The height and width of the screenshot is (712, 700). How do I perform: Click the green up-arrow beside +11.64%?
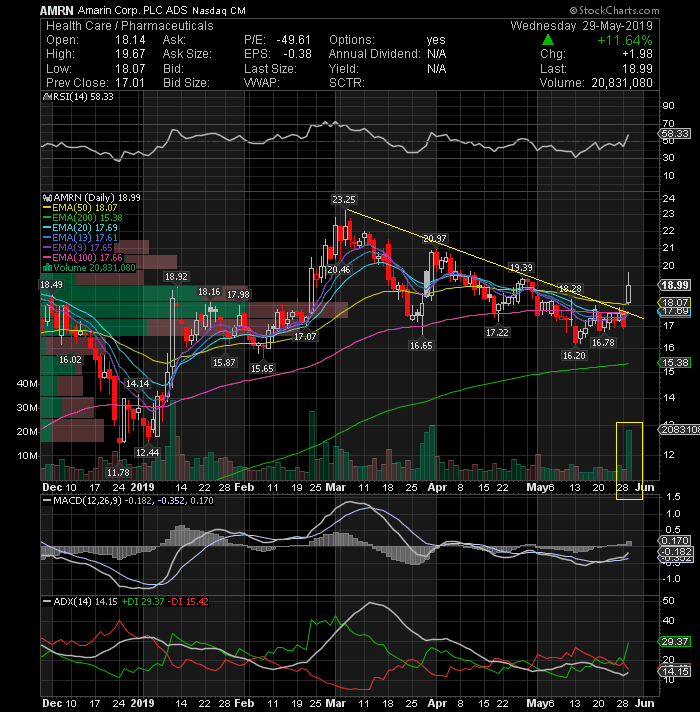[x=548, y=40]
